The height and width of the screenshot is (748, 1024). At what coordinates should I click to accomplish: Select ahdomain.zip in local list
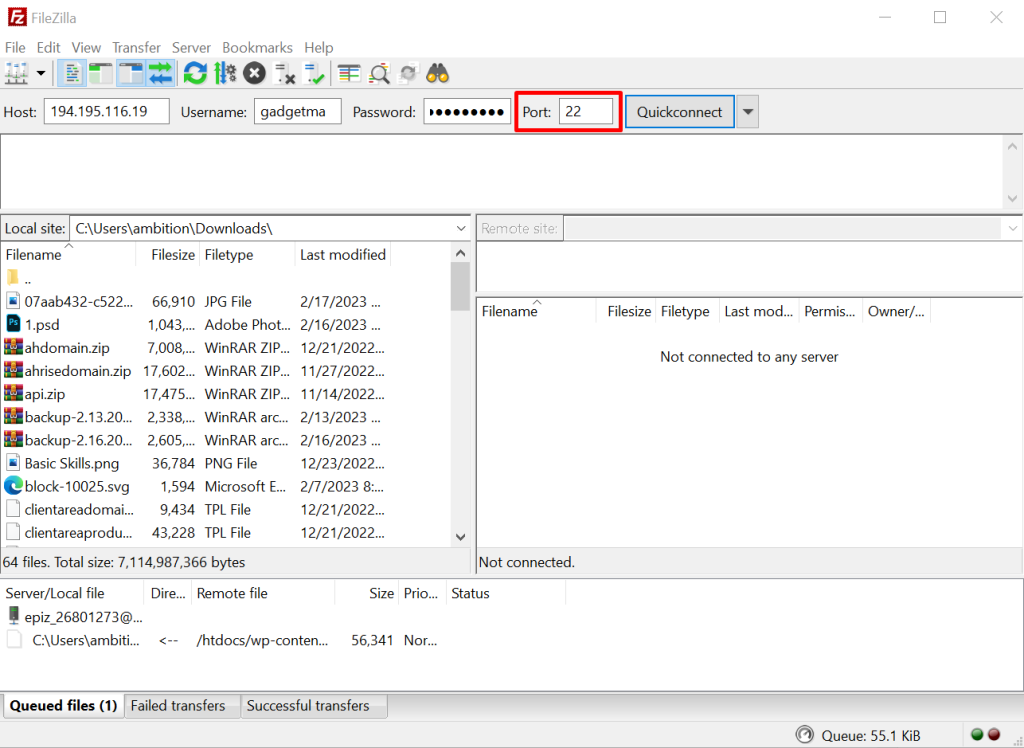[x=225, y=348]
